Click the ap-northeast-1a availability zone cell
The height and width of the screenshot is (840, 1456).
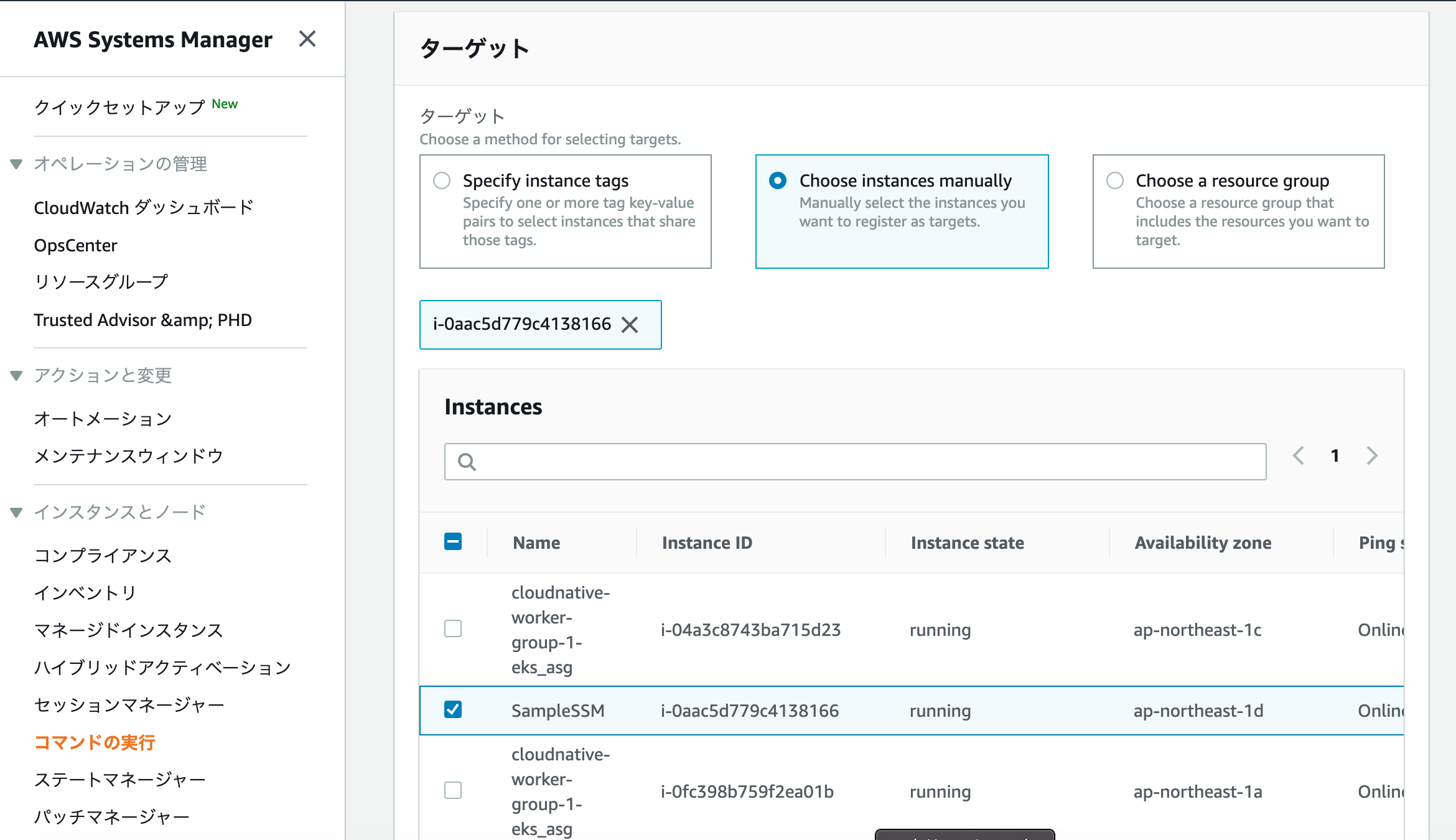click(x=1198, y=791)
